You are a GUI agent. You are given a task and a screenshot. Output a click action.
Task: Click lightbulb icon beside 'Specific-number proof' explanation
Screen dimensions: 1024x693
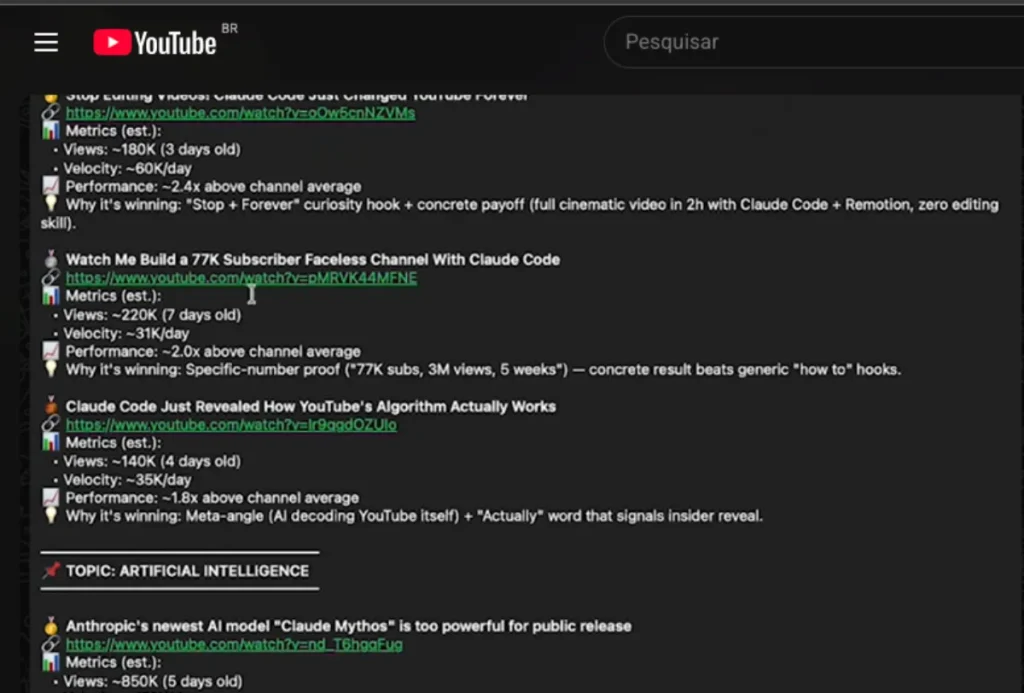point(51,368)
